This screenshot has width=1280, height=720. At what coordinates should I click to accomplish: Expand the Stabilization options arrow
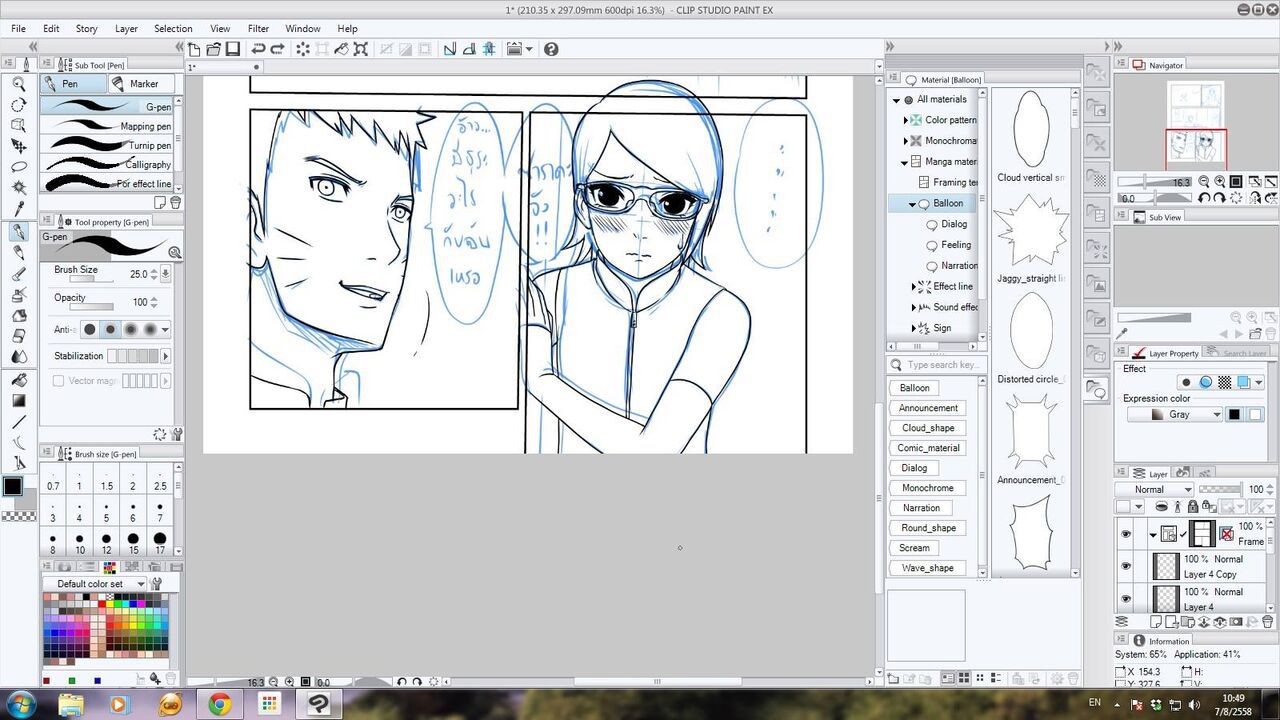click(x=165, y=356)
